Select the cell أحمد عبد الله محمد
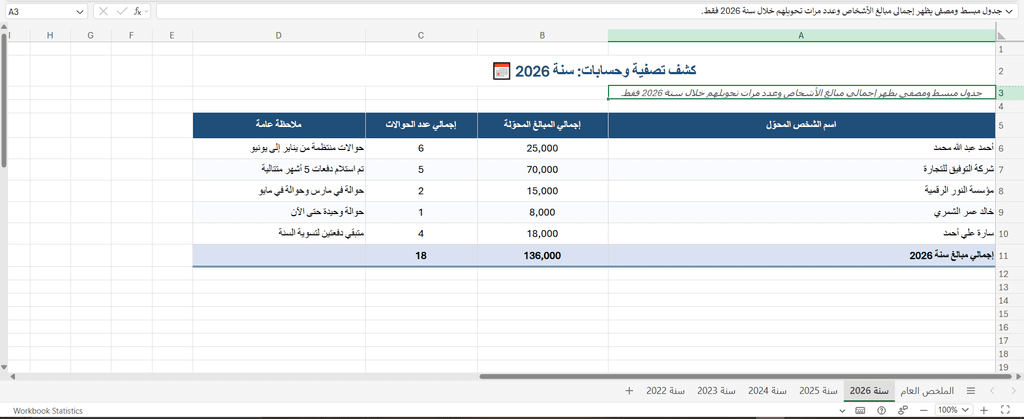1024x419 pixels. 801,149
